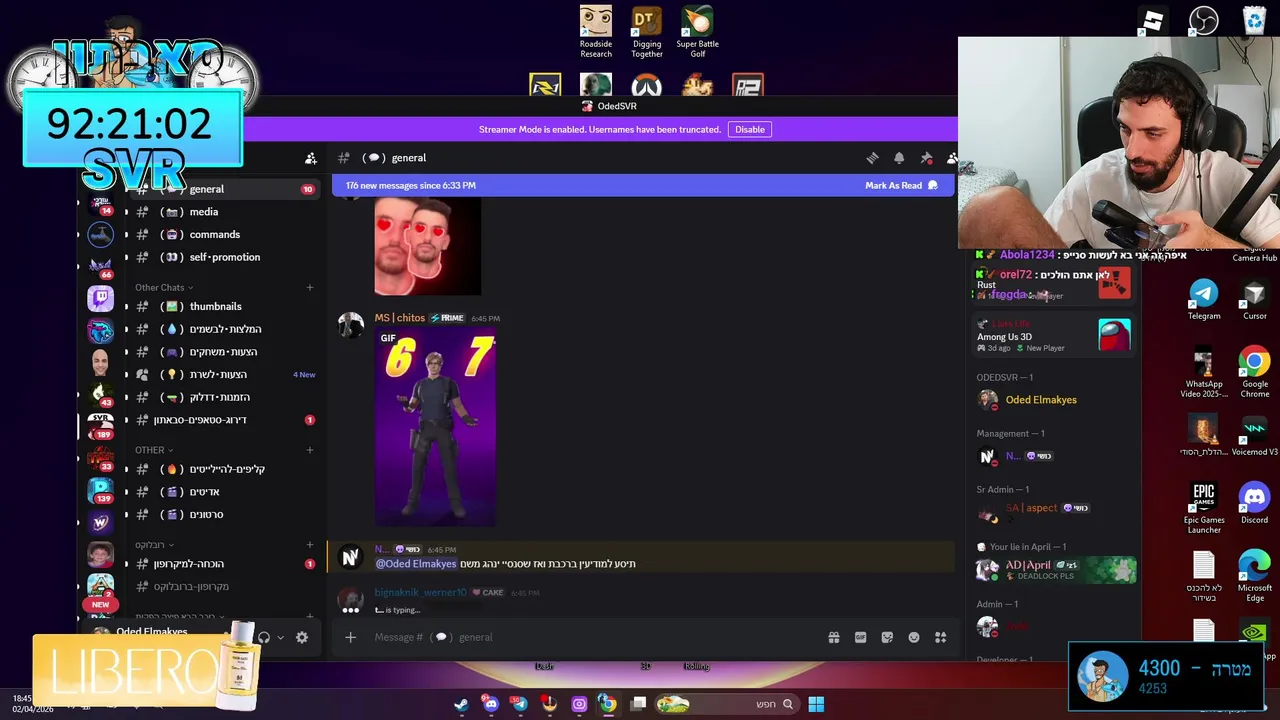Open Steam icon on taskbar
Screen dimensions: 1280x720
(x=461, y=704)
